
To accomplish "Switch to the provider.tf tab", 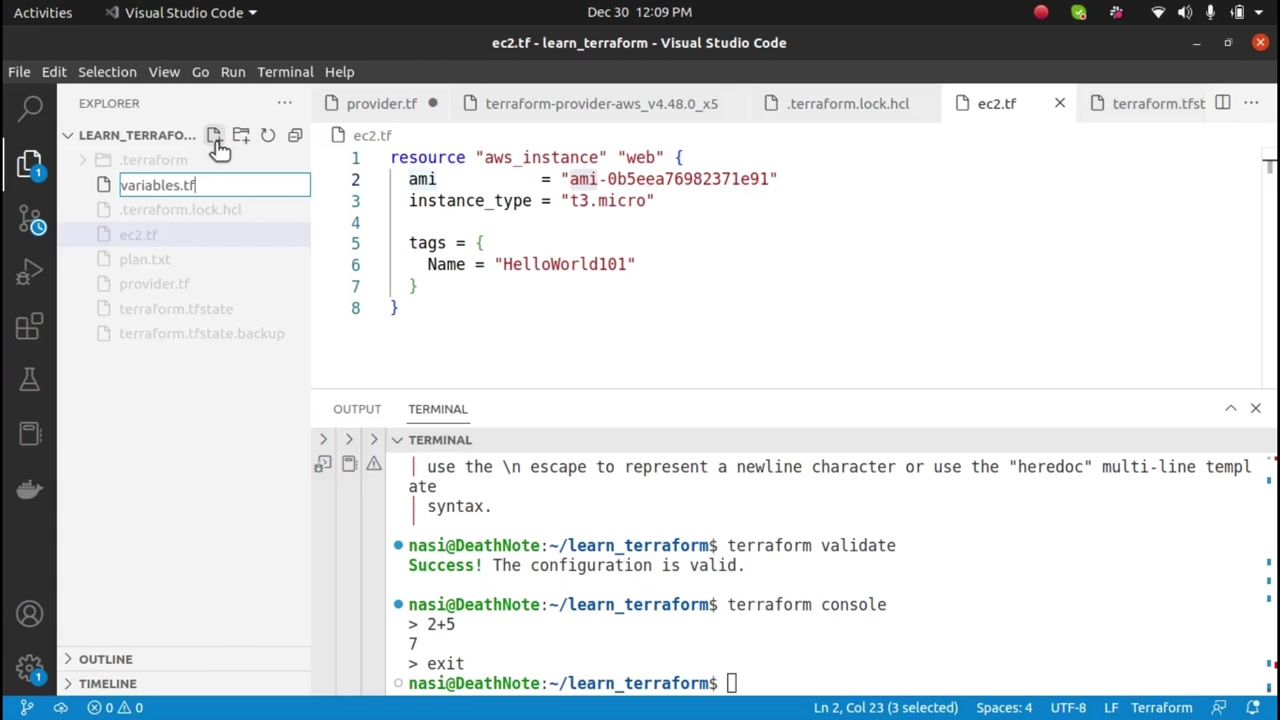I will click(381, 103).
